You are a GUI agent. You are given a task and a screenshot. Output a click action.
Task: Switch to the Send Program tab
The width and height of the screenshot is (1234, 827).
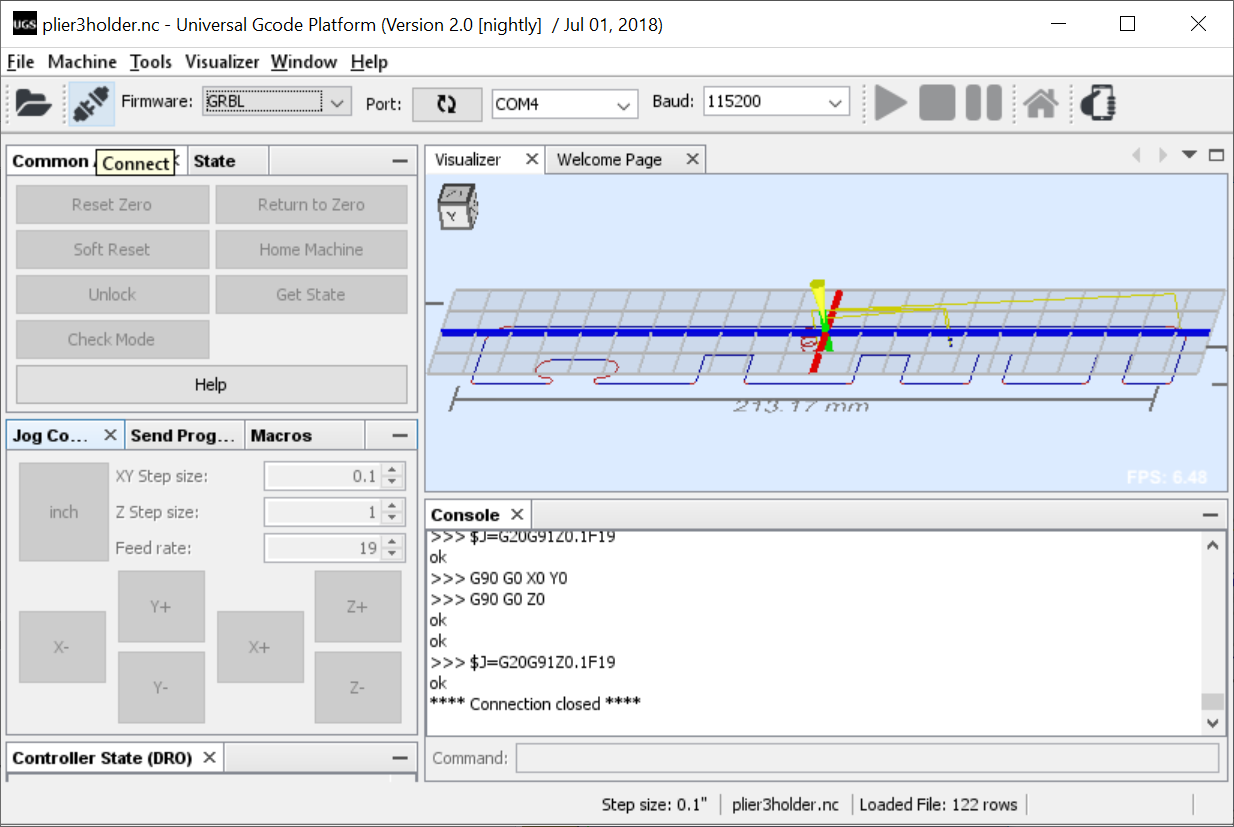[x=184, y=435]
